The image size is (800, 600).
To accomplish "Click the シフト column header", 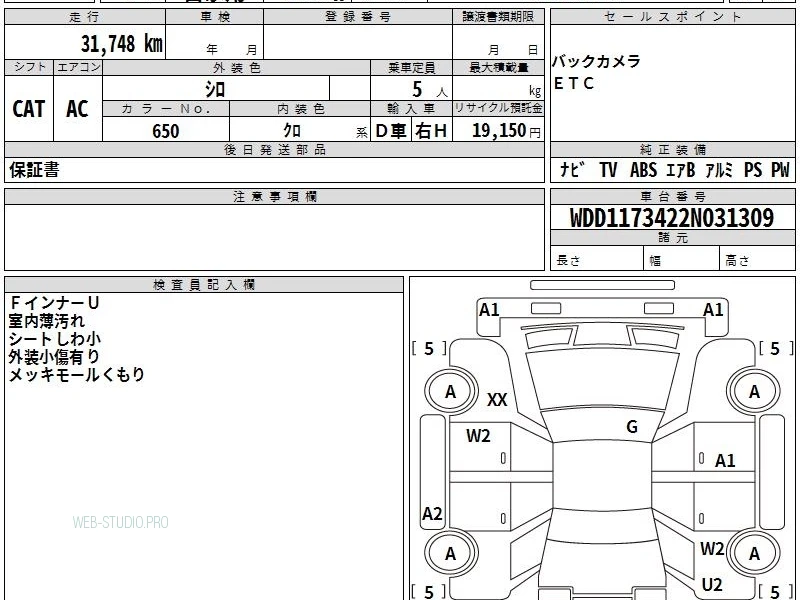I will [30, 67].
